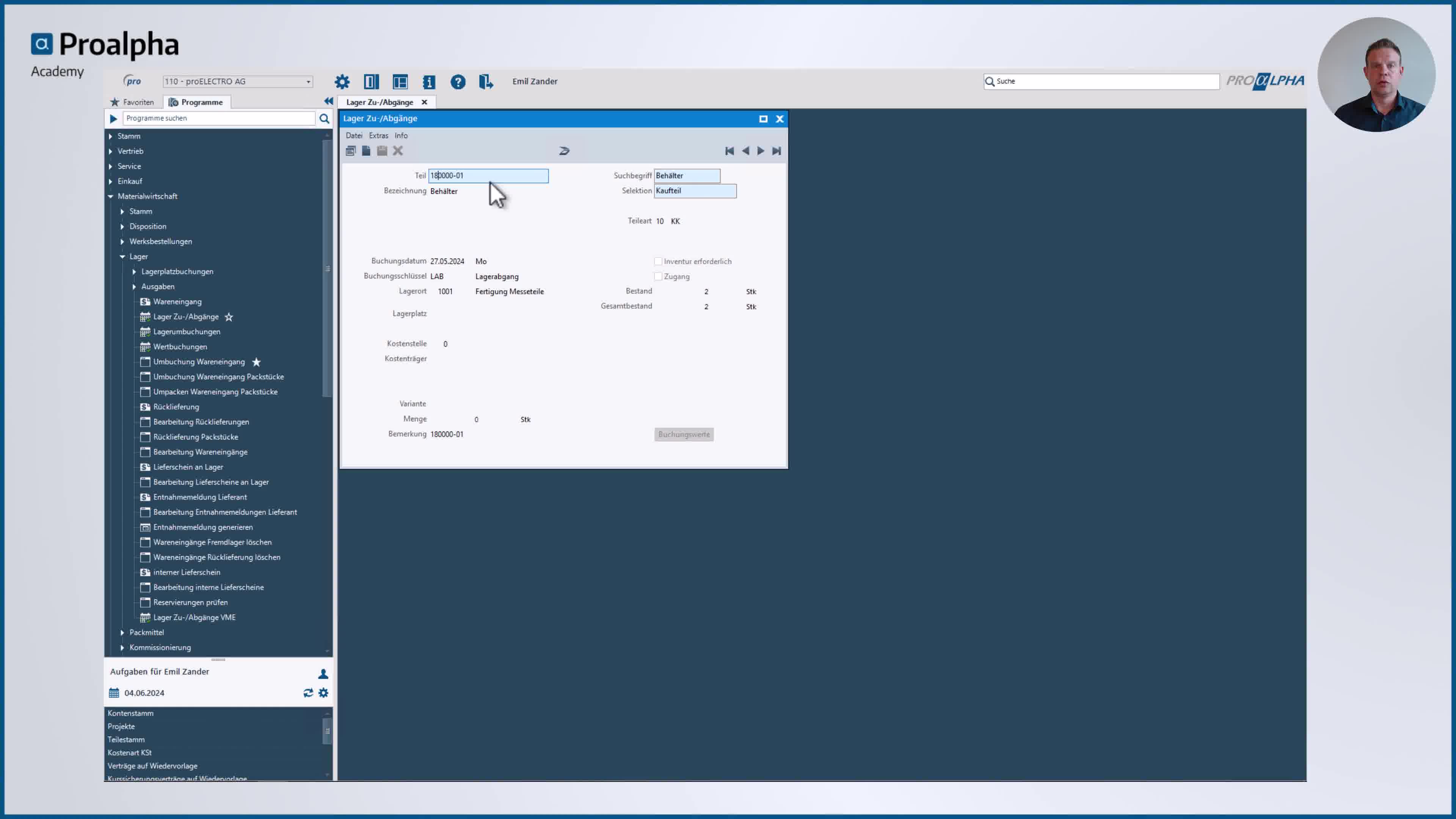Expand the Vertrieb tree node
1456x819 pixels.
[111, 152]
